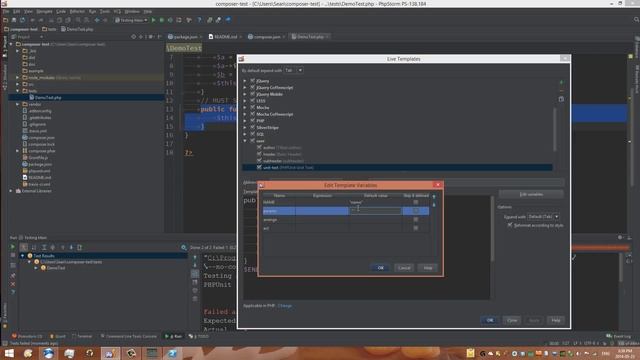Image resolution: width=640 pixels, height=360 pixels.
Task: Click the orange test progress bar
Action: 600,248
